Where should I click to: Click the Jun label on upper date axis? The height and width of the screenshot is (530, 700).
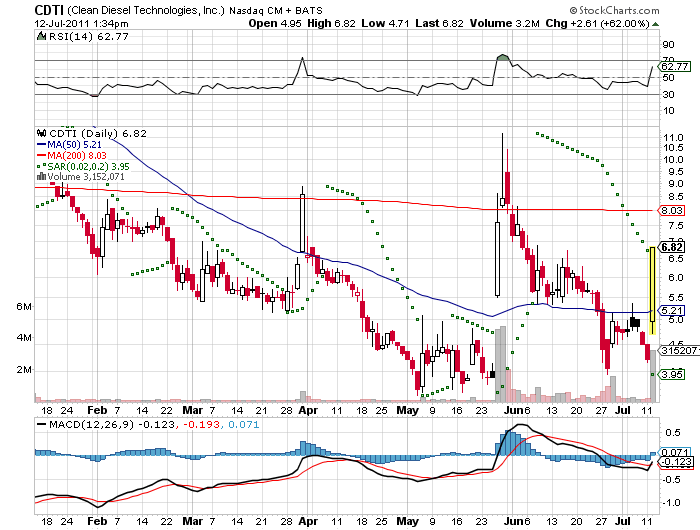[513, 410]
